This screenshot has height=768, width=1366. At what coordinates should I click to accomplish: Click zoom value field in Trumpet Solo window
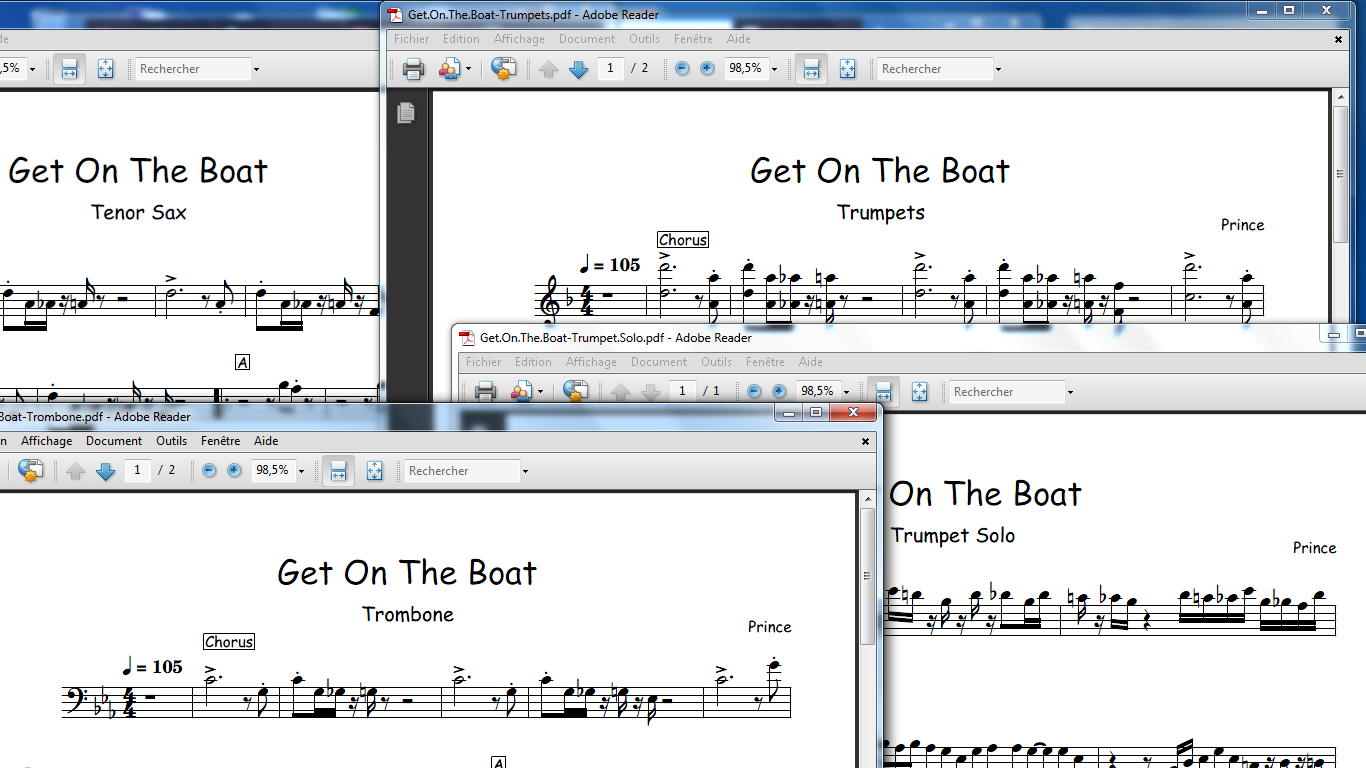click(817, 392)
